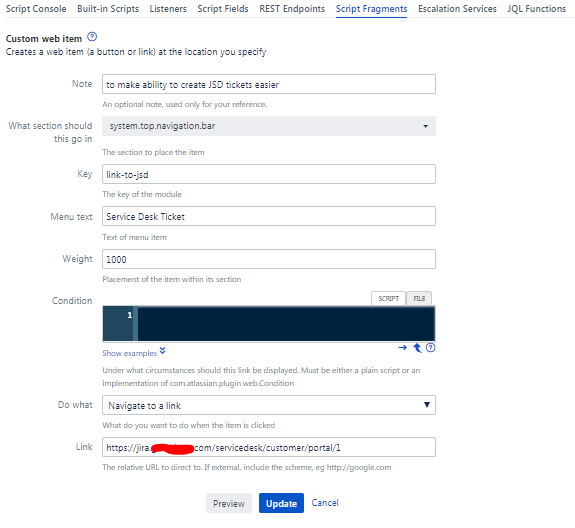Viewport: 575px width, 528px height.
Task: Select the FILE tab of the condition editor
Action: click(419, 298)
